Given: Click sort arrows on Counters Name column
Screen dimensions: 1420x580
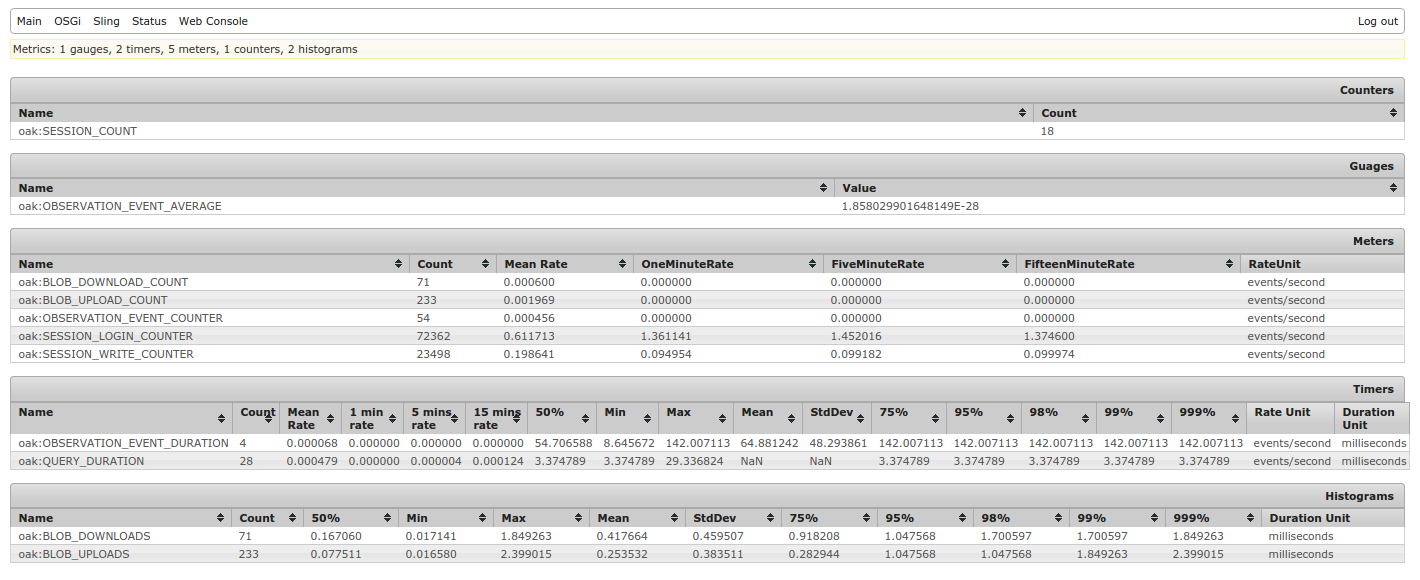Looking at the screenshot, I should [x=1022, y=113].
